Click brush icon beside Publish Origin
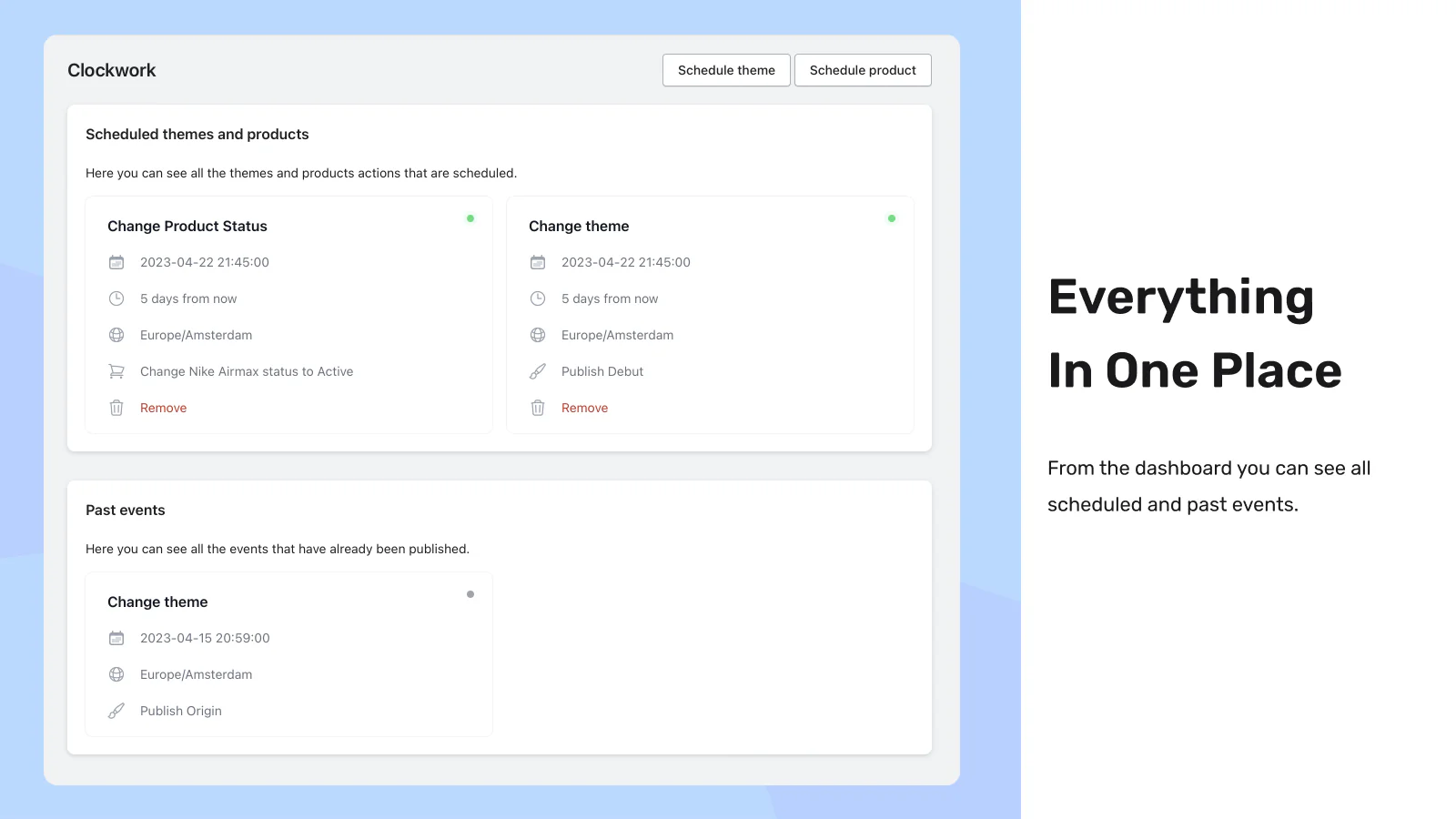 coord(116,711)
